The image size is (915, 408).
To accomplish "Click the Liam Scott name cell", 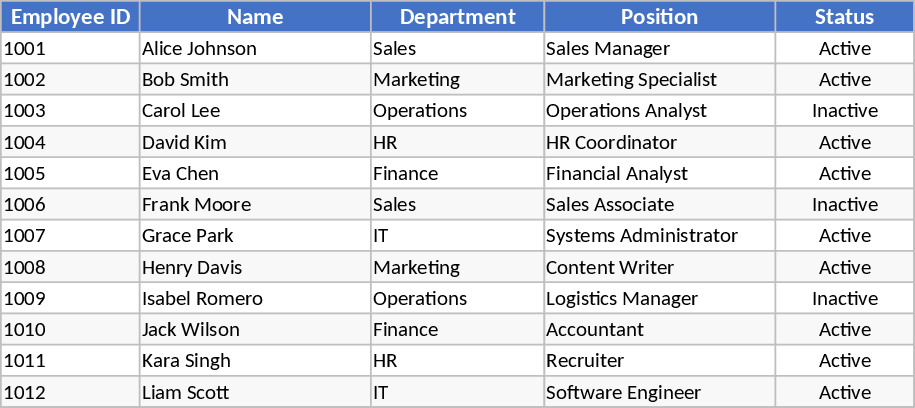I will click(x=185, y=392).
